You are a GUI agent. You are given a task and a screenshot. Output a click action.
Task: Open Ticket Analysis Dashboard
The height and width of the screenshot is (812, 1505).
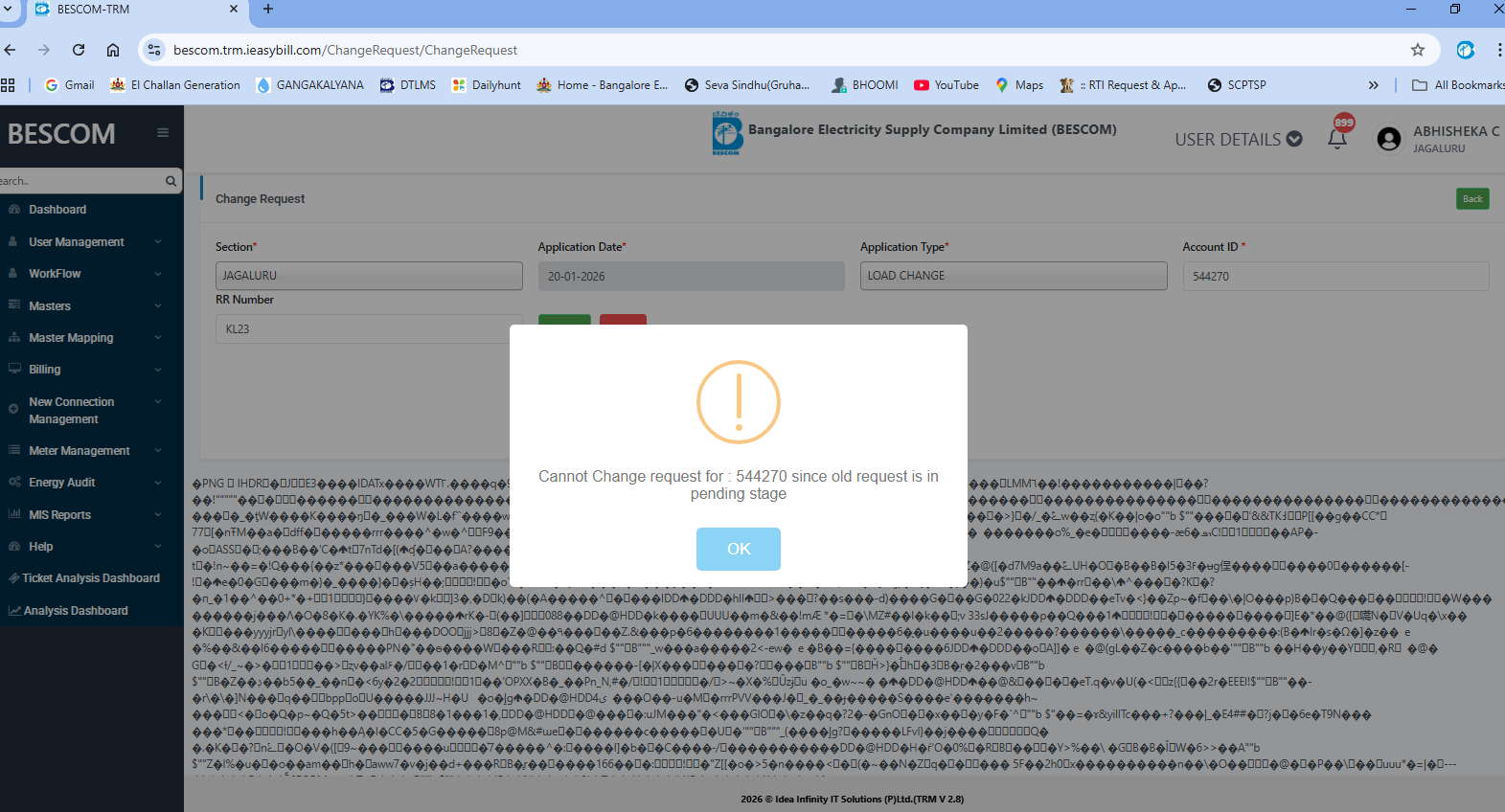91,578
